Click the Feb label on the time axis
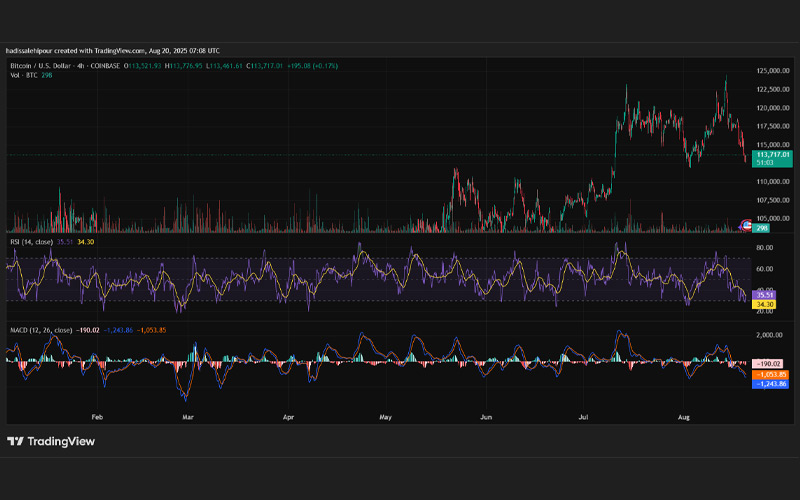Viewport: 800px width, 500px height. point(97,417)
